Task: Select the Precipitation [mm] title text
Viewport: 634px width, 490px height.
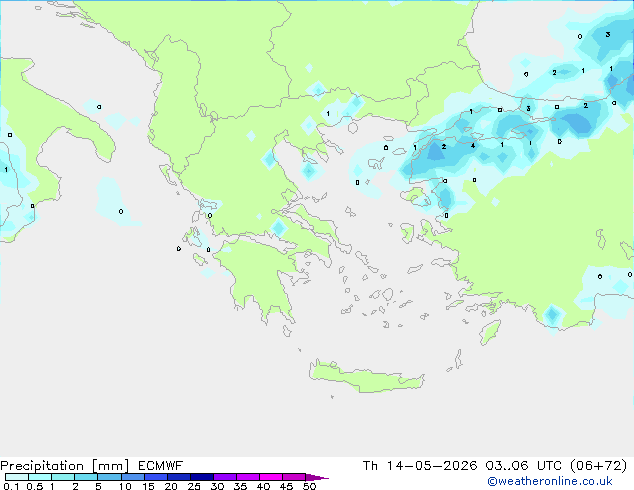Action: pos(64,466)
